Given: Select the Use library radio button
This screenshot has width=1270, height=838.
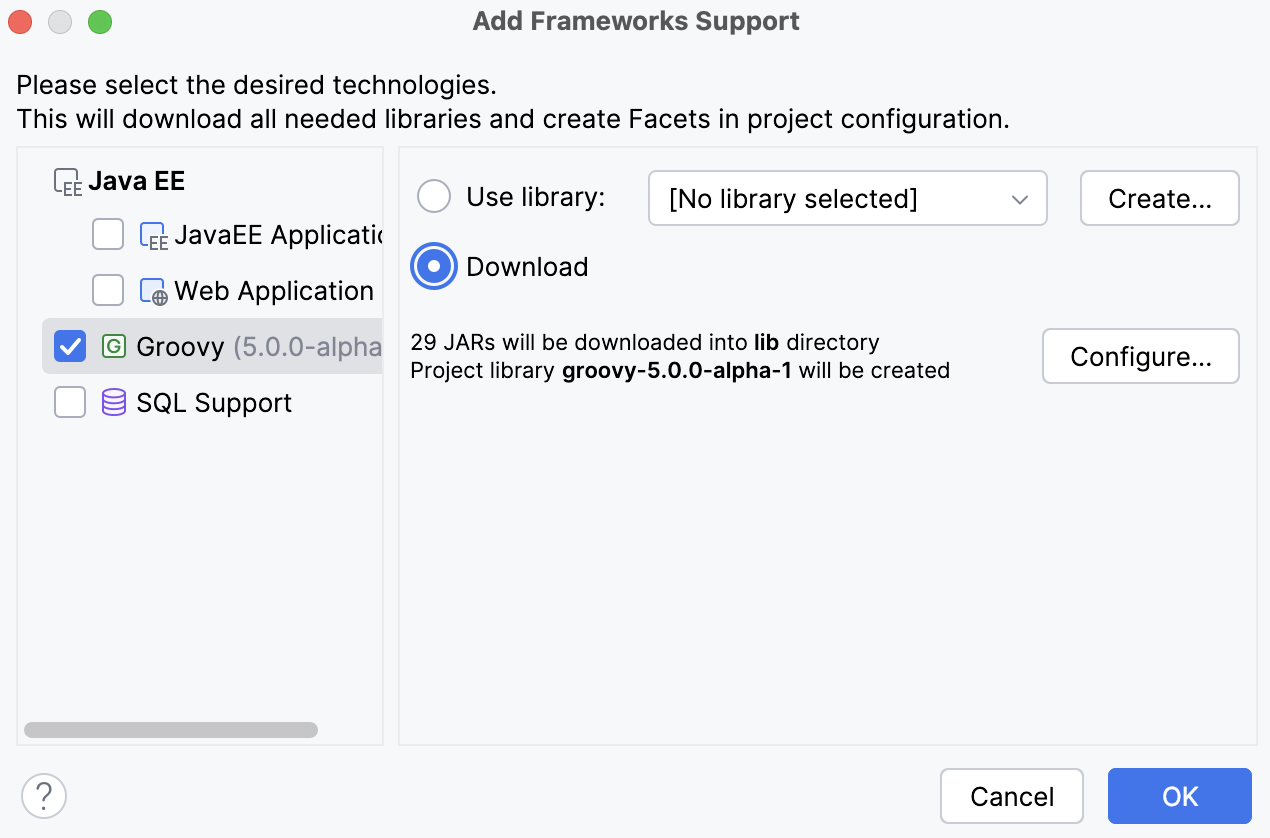Looking at the screenshot, I should click(434, 196).
